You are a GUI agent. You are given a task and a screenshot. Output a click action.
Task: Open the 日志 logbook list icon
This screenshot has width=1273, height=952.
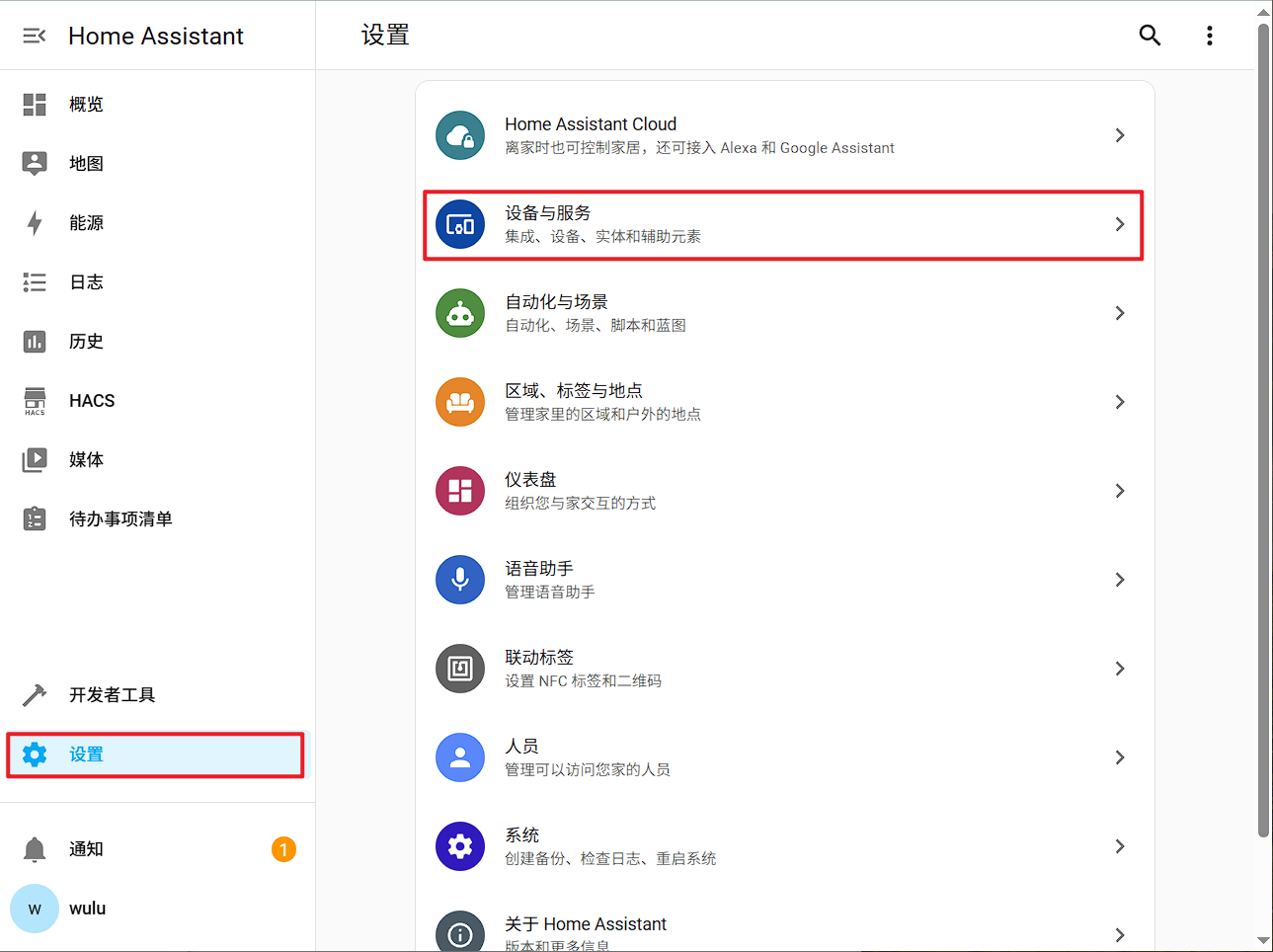(x=35, y=282)
